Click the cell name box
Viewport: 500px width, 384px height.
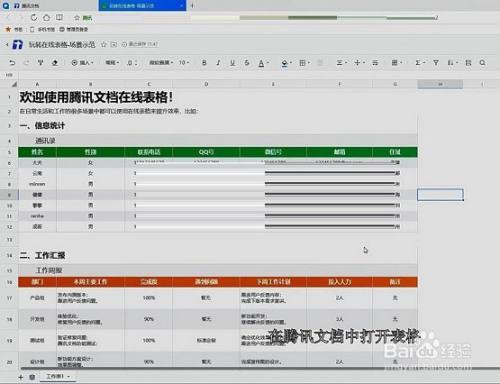[x=9, y=75]
